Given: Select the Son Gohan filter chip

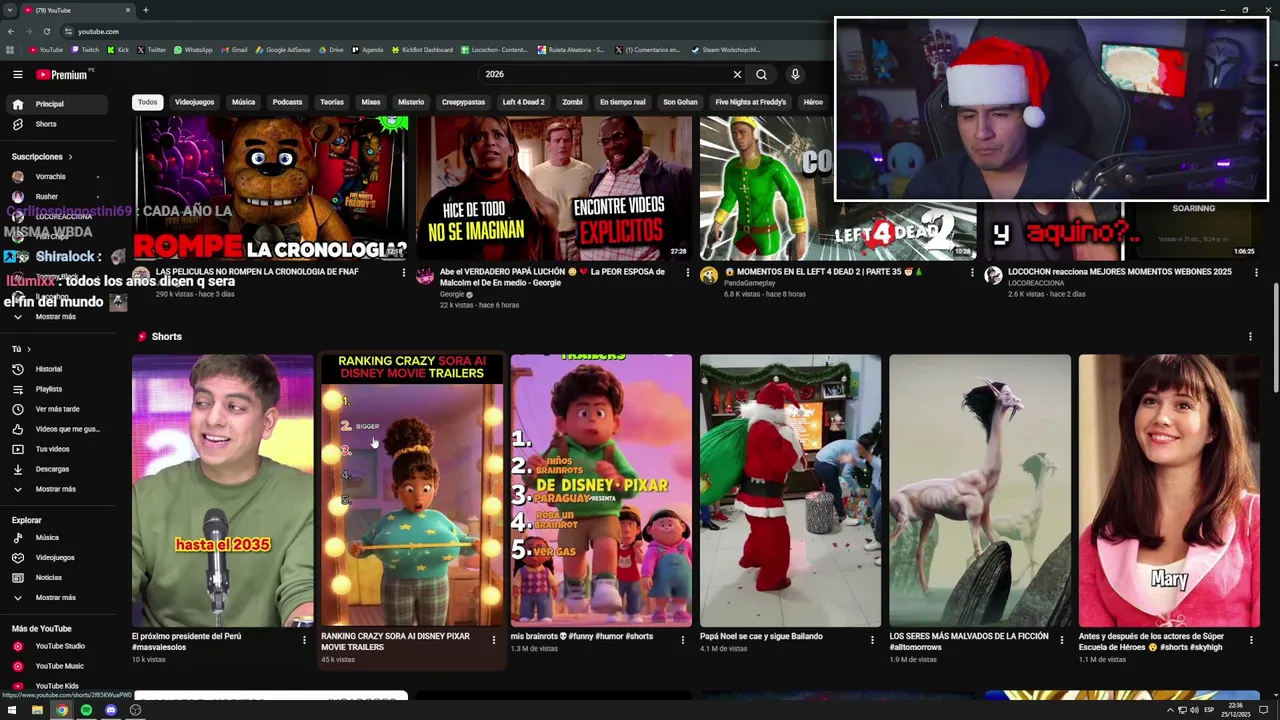Looking at the screenshot, I should tap(680, 102).
